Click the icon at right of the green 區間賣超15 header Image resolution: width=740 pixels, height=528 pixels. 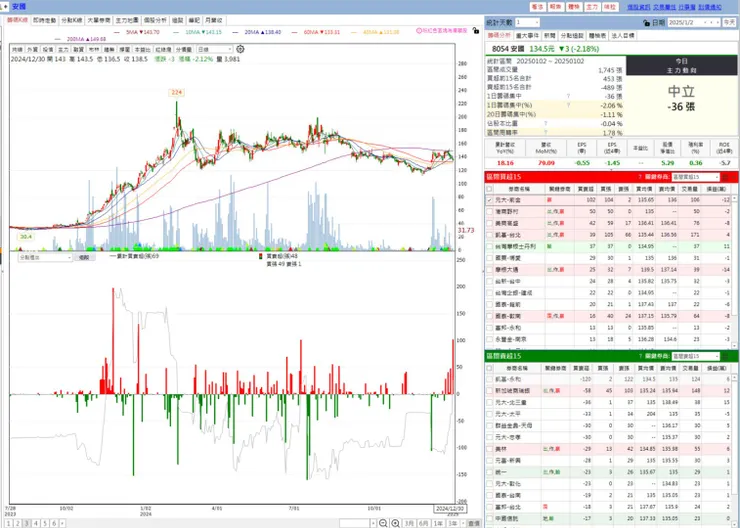(x=726, y=356)
